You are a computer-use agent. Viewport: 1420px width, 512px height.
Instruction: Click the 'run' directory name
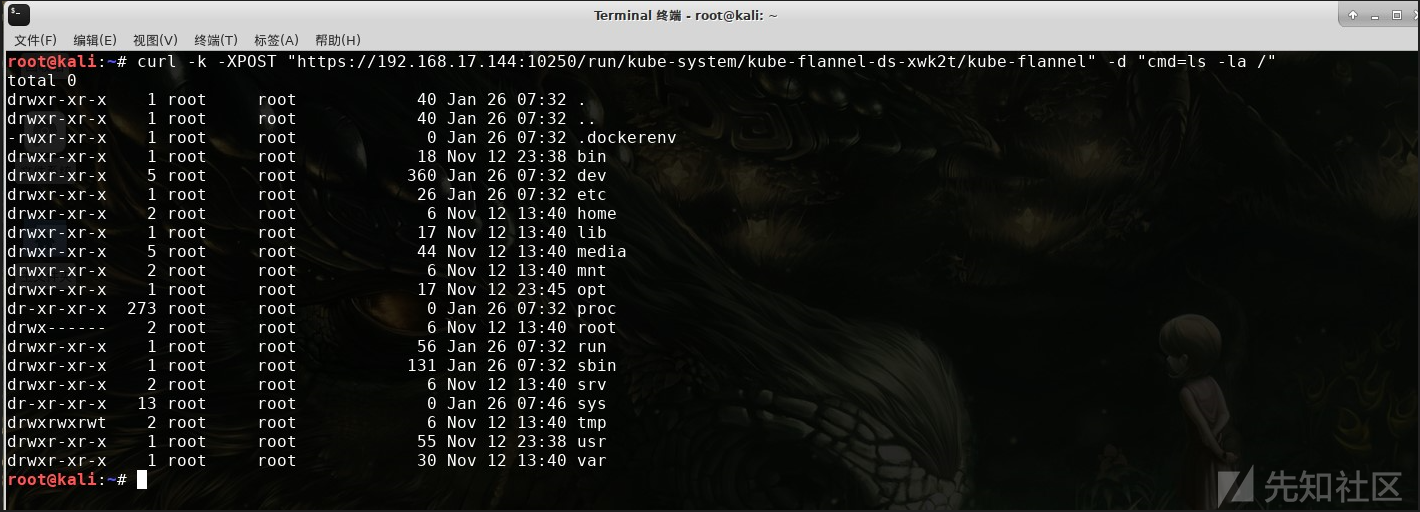click(592, 347)
